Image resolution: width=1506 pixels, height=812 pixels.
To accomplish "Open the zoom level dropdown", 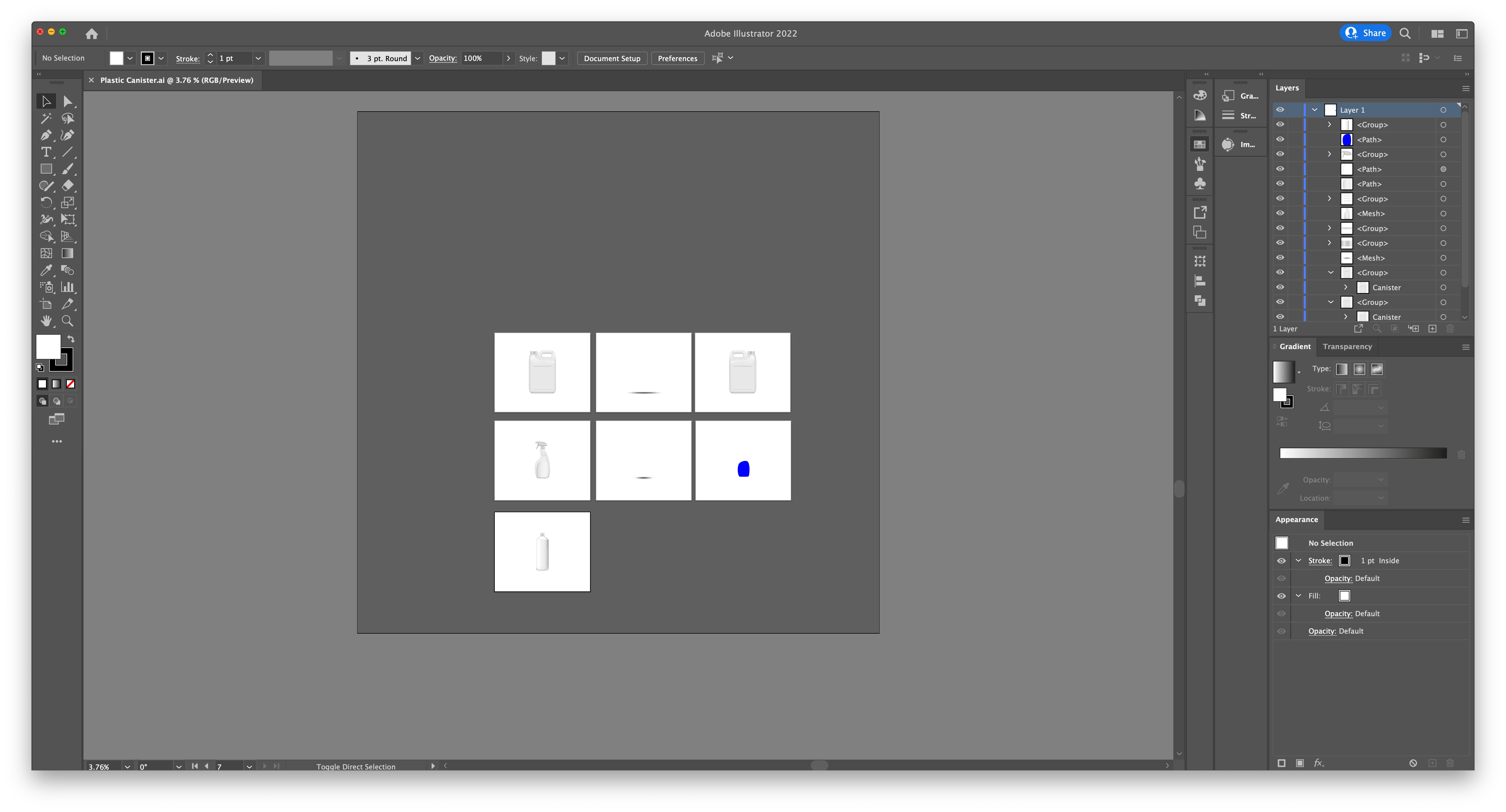I will coord(127,766).
